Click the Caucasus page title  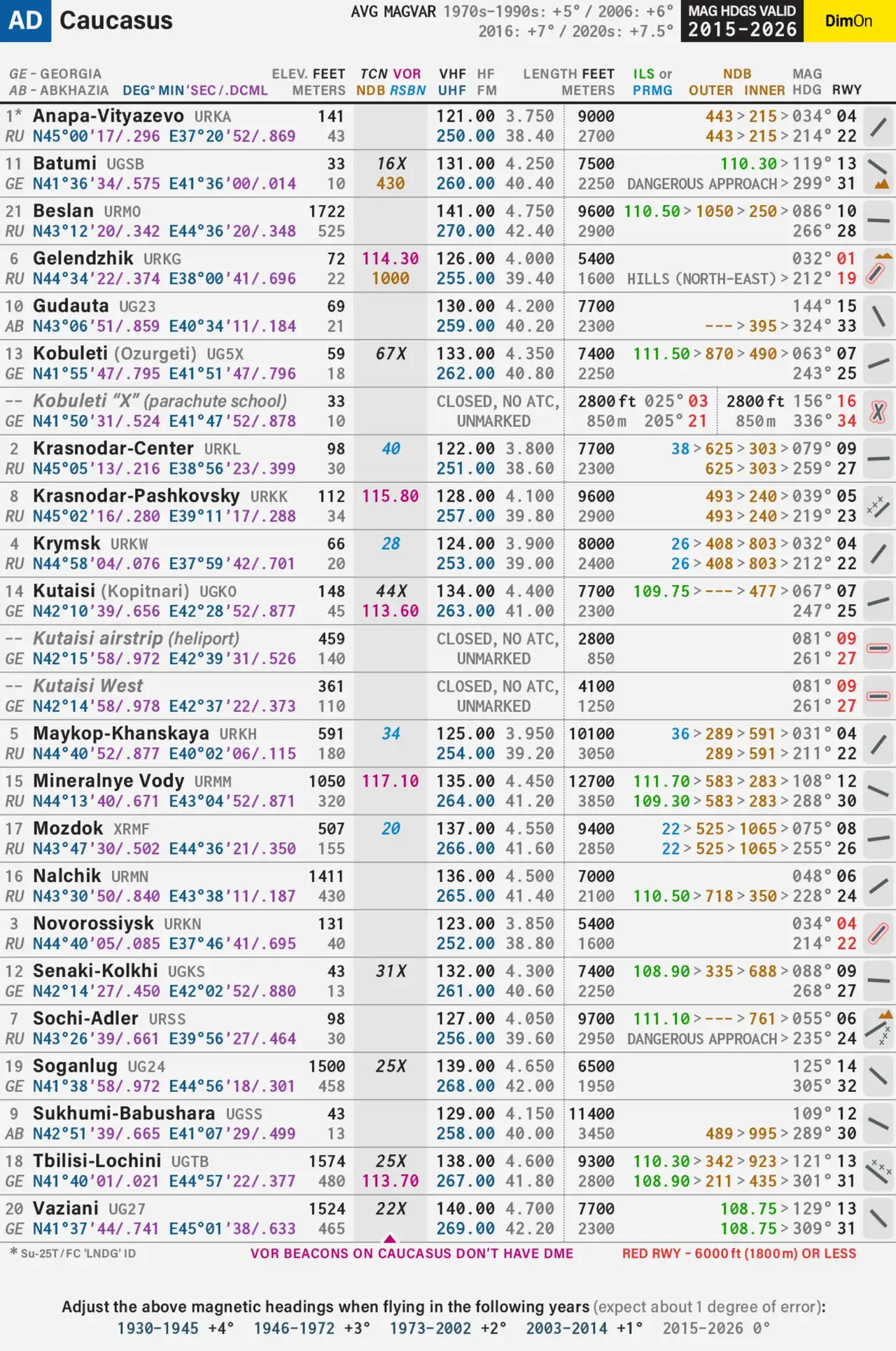click(x=116, y=21)
